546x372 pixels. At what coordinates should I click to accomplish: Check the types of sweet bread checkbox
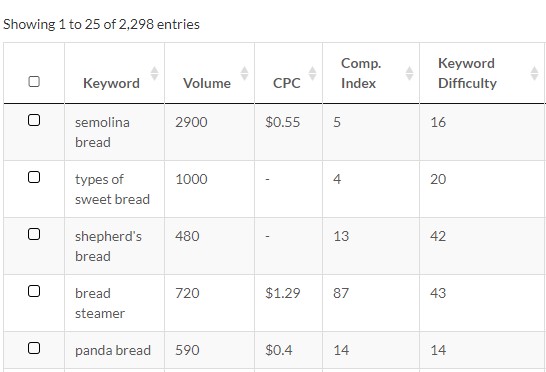[x=34, y=177]
